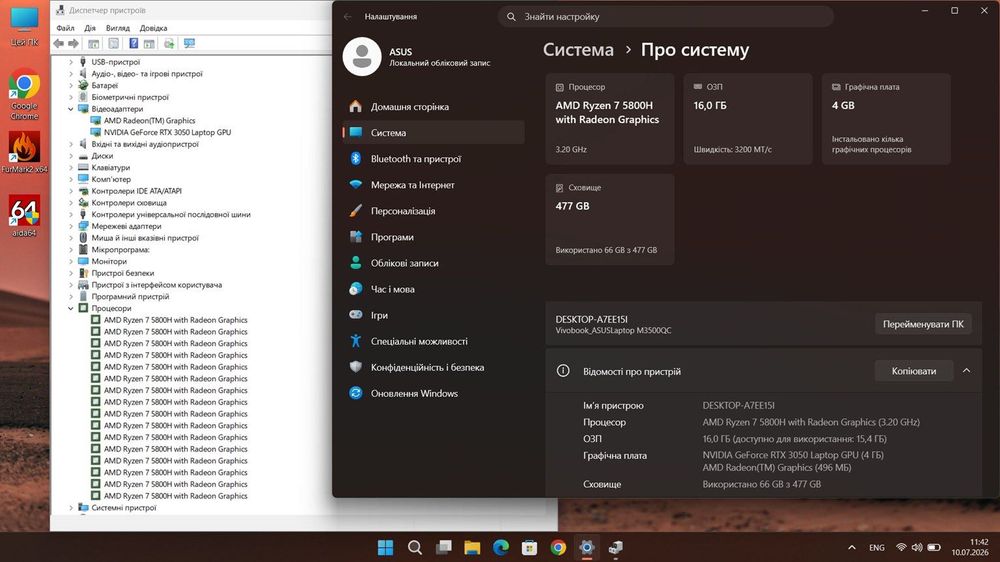Click the Копіювати button
This screenshot has width=1000, height=562.
click(x=913, y=371)
